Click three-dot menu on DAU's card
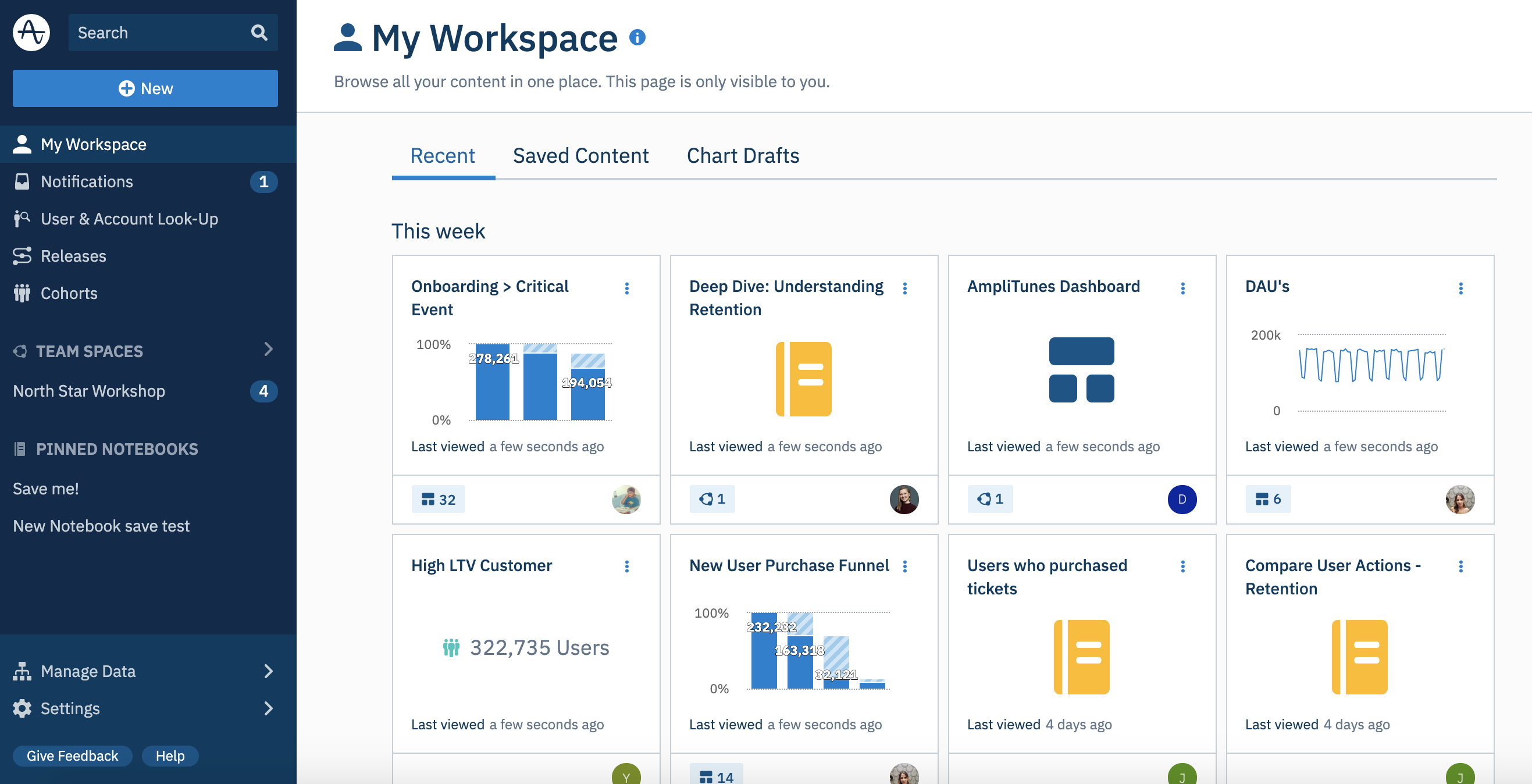This screenshot has width=1532, height=784. [x=1462, y=288]
